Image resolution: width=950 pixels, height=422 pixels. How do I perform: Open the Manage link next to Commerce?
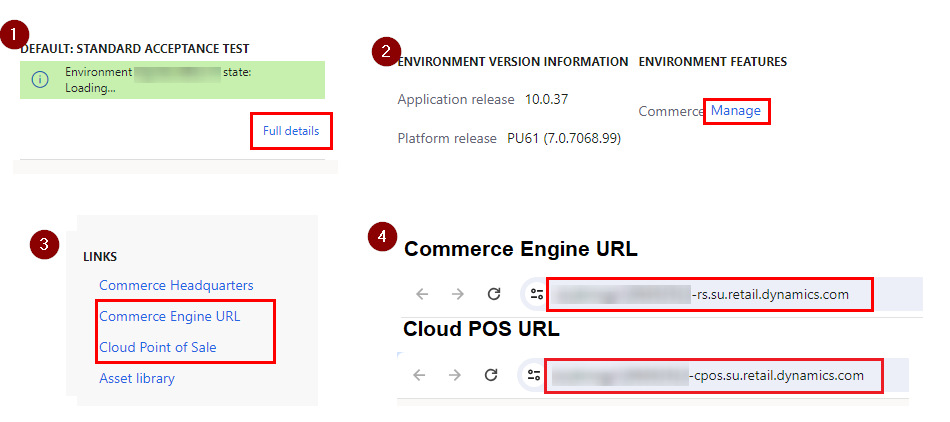(x=735, y=111)
